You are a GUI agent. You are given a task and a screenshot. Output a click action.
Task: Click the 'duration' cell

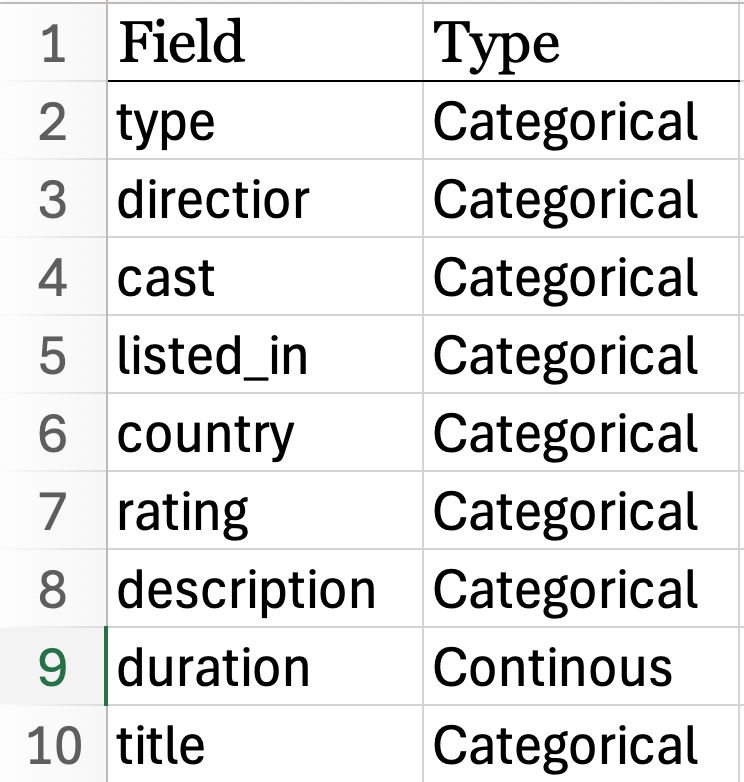coord(264,668)
